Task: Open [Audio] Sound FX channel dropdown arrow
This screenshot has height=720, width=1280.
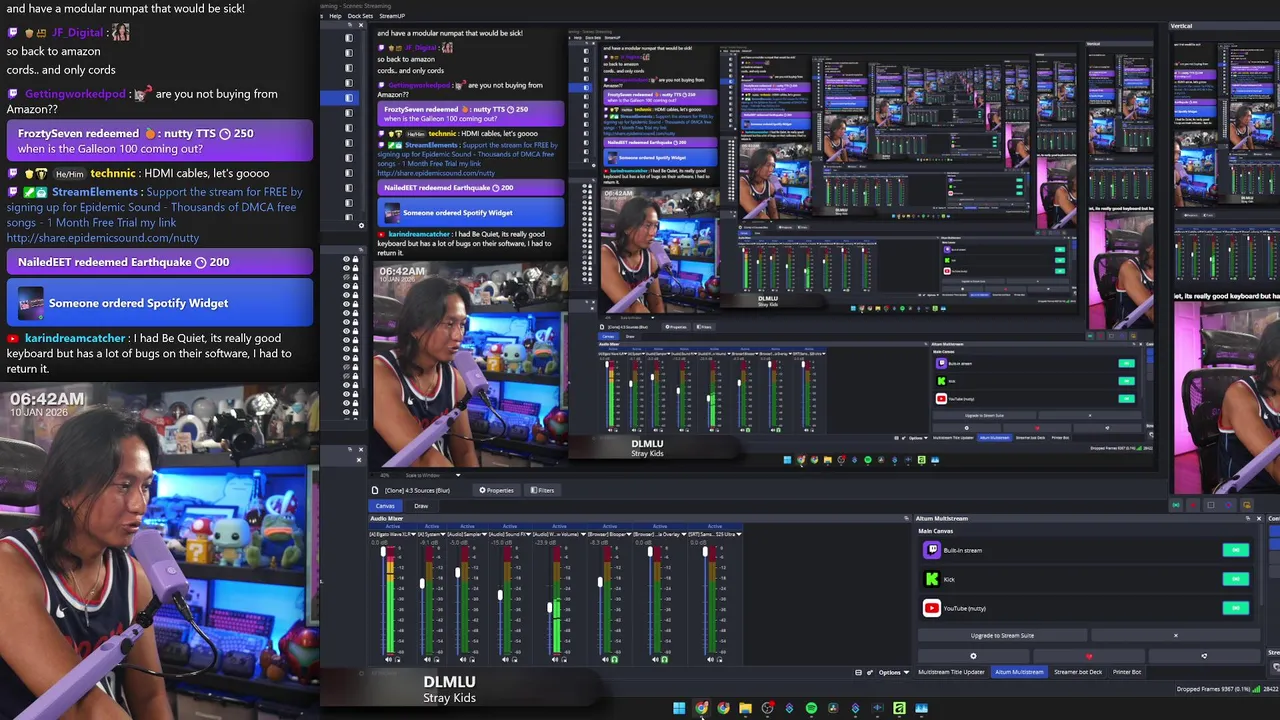Action: 529,534
